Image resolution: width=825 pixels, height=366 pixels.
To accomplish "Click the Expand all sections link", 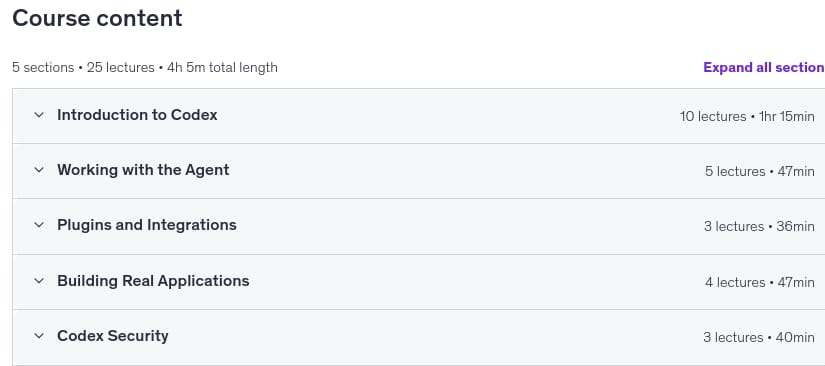I will 764,68.
